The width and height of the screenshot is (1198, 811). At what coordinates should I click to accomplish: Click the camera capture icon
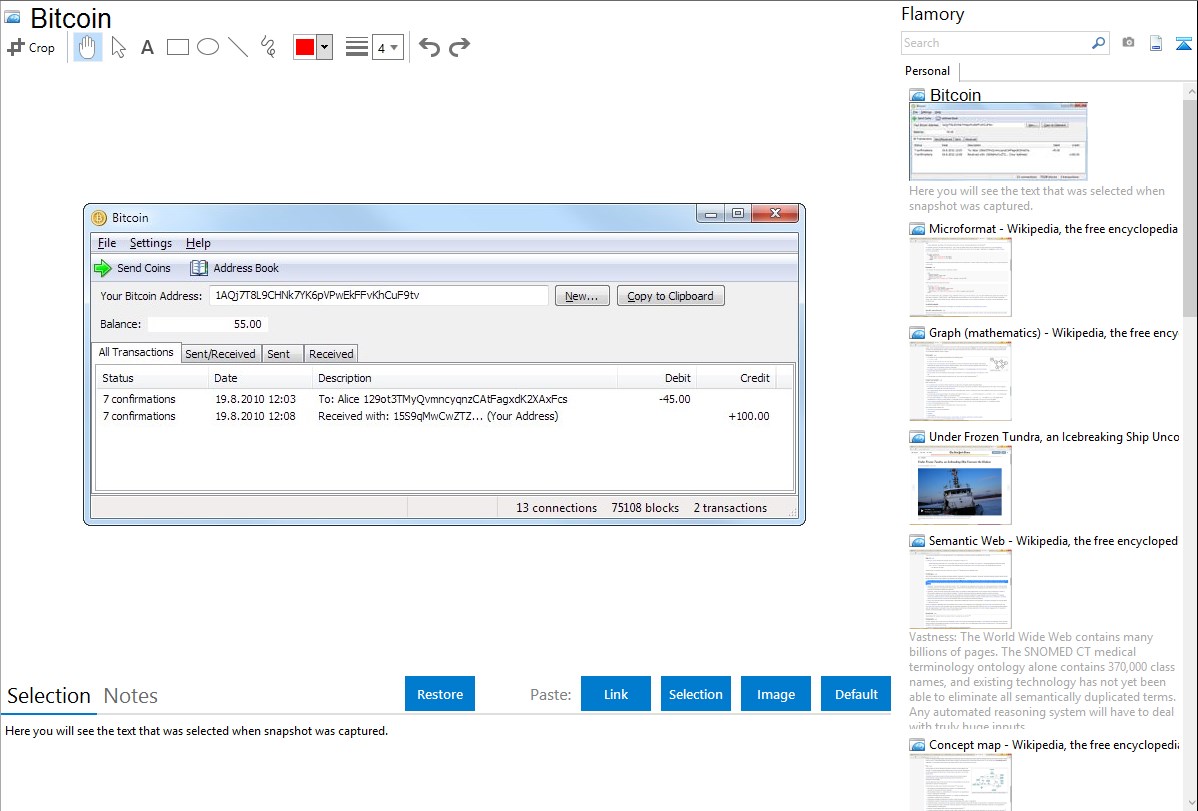click(x=1128, y=43)
